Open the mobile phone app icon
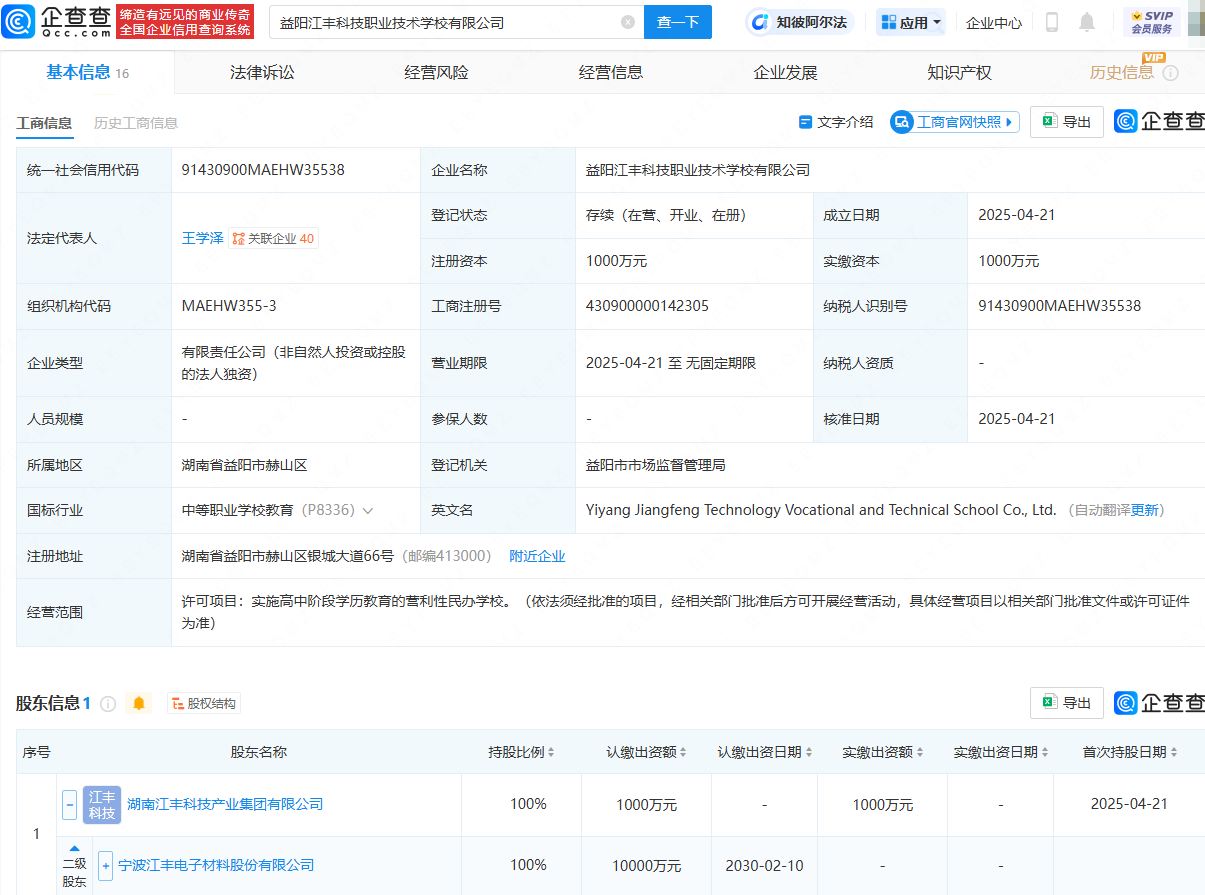The image size is (1205, 895). [x=1051, y=22]
